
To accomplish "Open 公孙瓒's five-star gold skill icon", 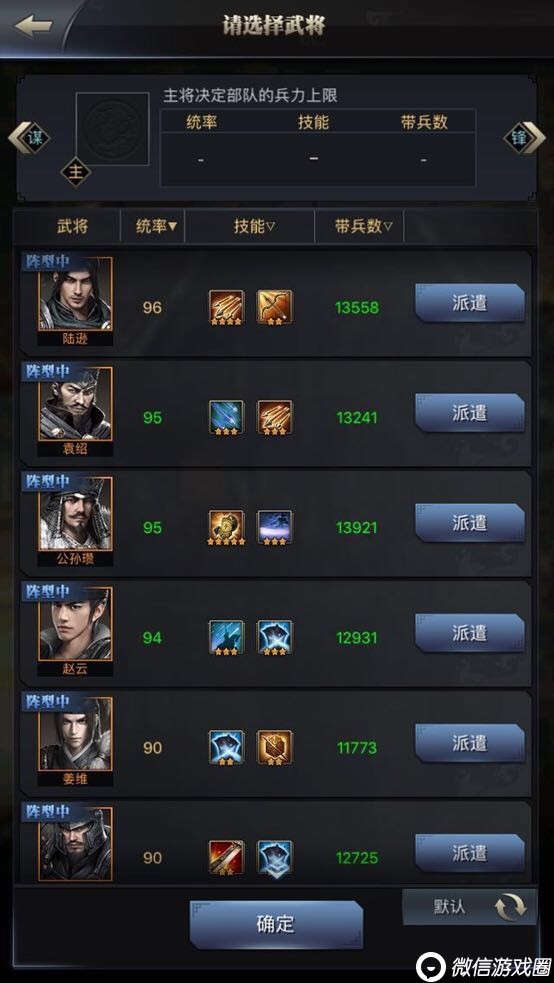I will pyautogui.click(x=226, y=527).
